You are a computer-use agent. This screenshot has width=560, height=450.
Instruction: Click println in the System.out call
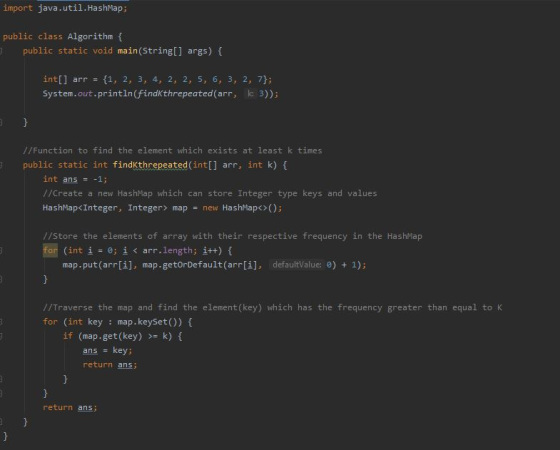click(115, 94)
